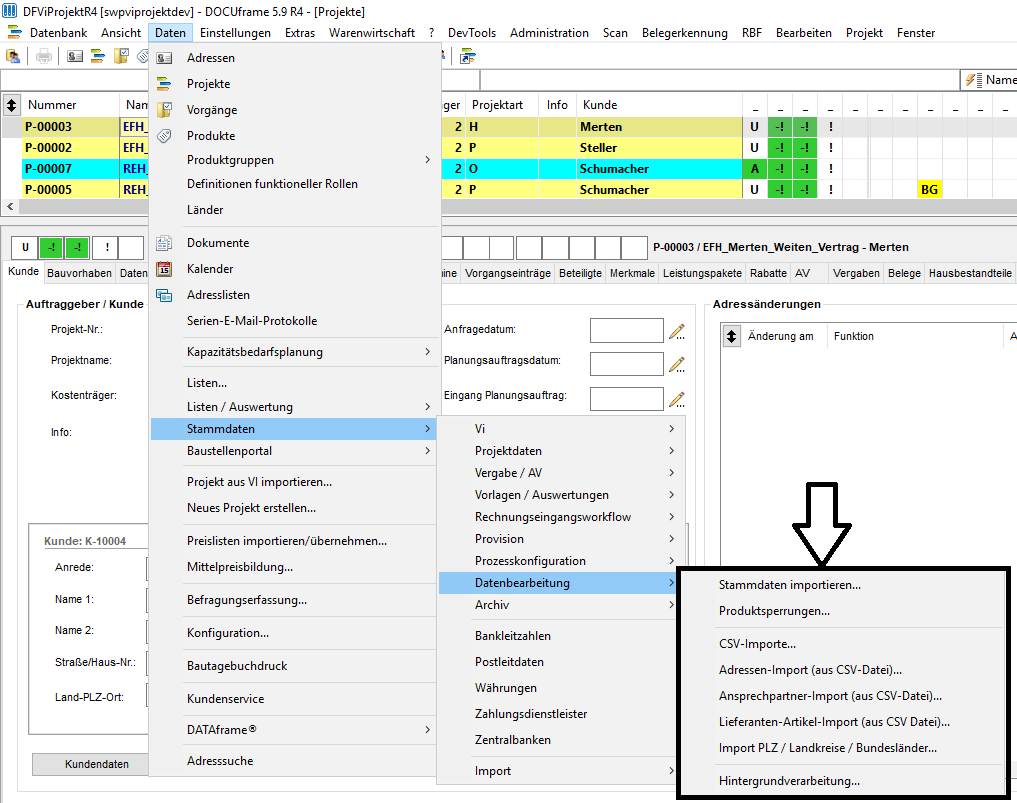Click sort icon beside Änderung am

point(732,336)
